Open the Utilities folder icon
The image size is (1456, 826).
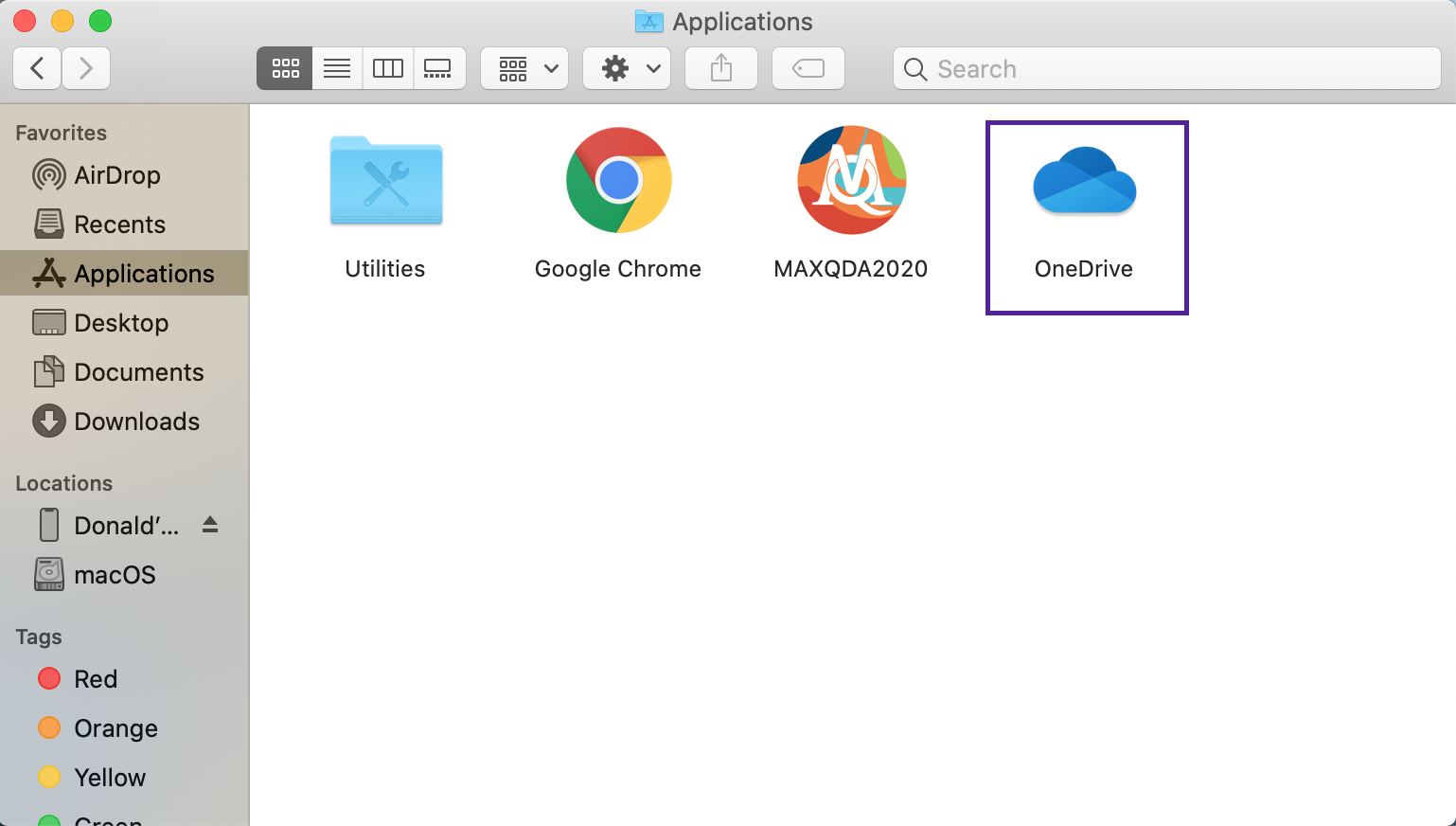385,181
